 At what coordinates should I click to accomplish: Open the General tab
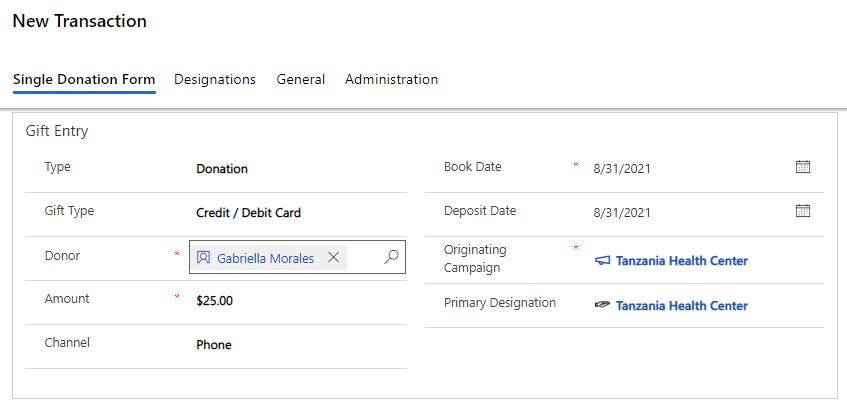pos(301,79)
